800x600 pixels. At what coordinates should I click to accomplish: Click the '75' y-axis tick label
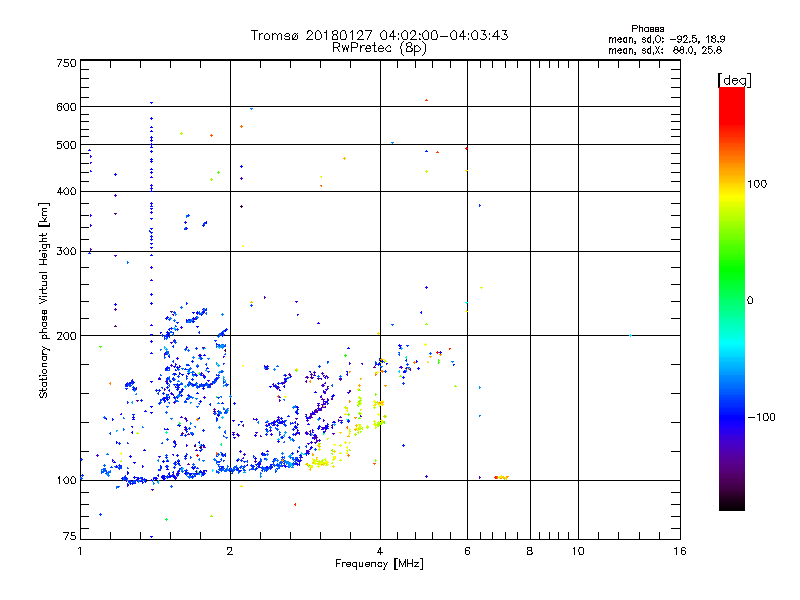[x=70, y=536]
